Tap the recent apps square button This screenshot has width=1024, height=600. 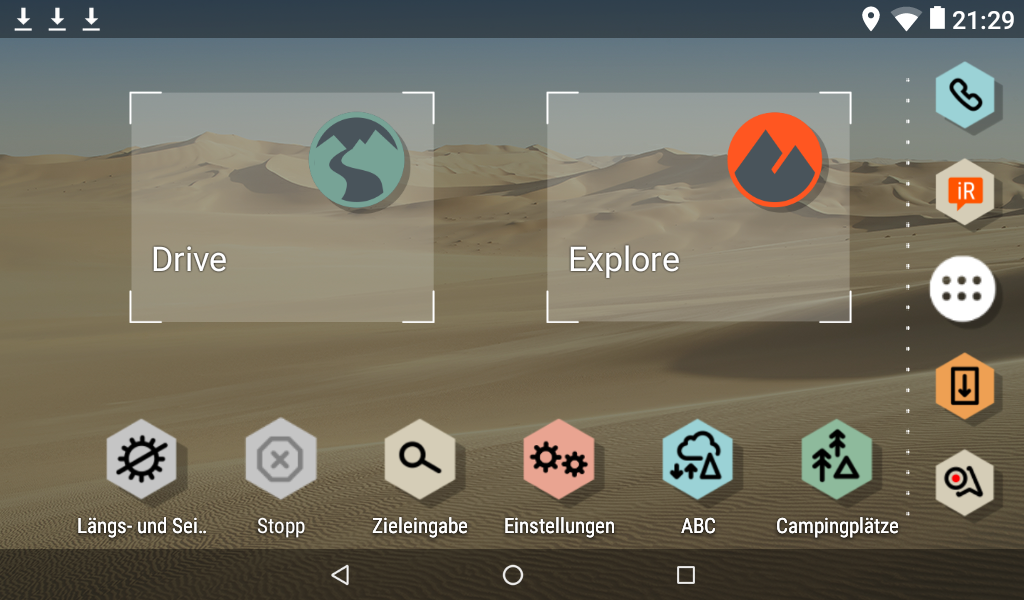pyautogui.click(x=686, y=575)
